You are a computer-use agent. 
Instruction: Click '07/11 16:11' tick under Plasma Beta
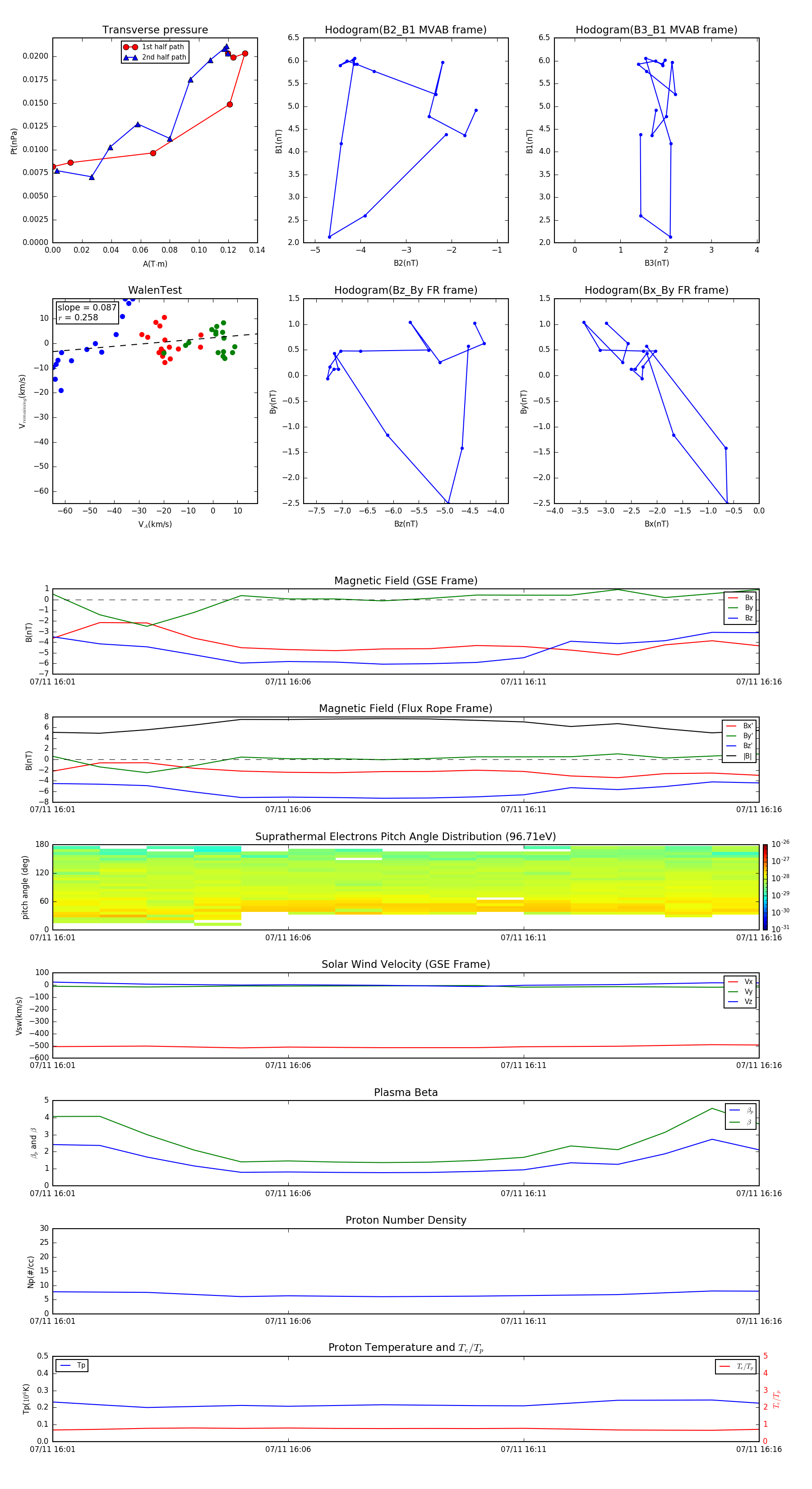coord(524,1193)
